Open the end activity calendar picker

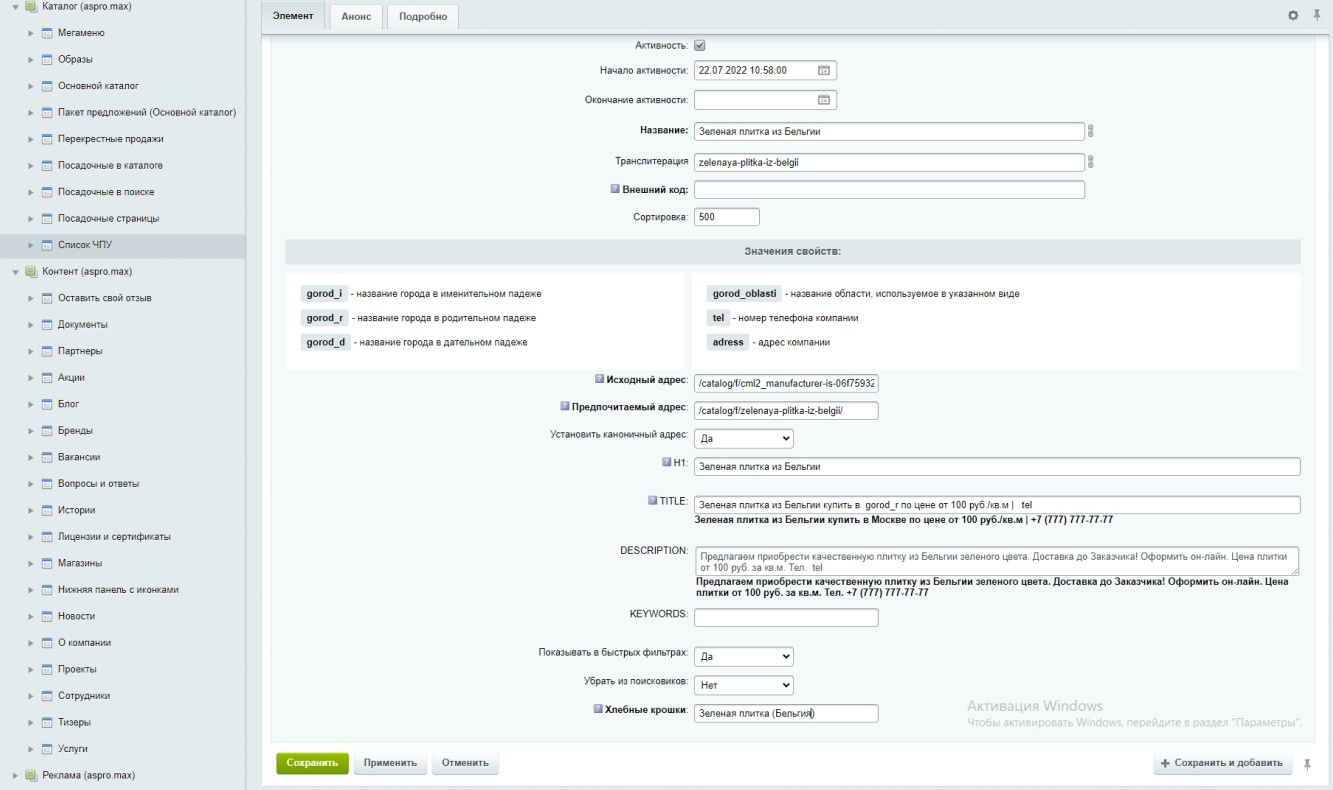tap(824, 100)
